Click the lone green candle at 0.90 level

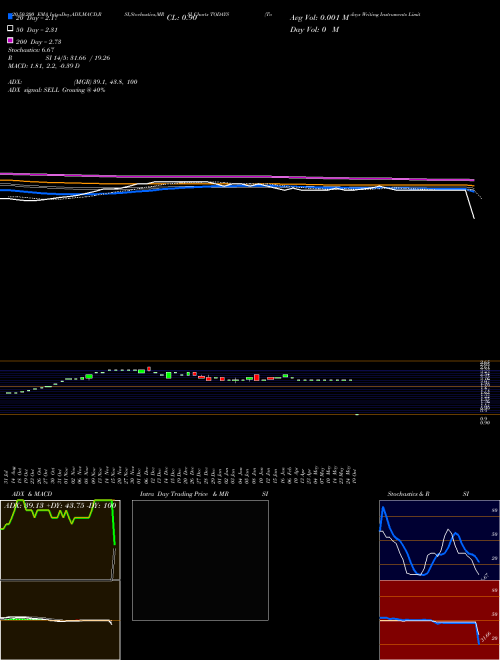(x=357, y=415)
